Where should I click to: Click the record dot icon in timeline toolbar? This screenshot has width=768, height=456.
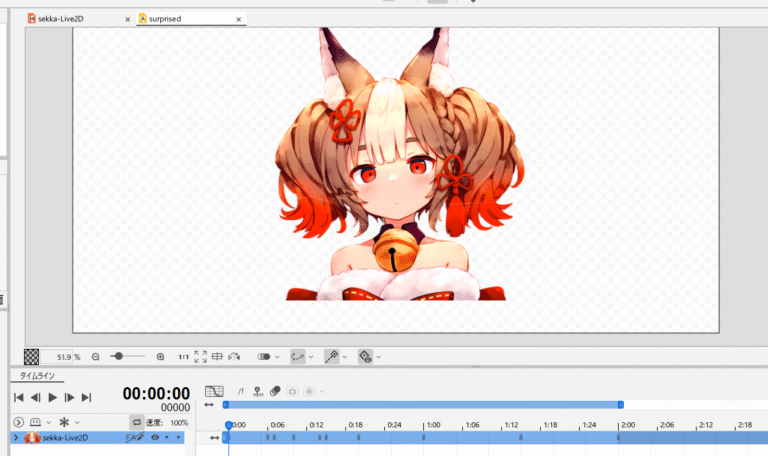pyautogui.click(x=309, y=391)
